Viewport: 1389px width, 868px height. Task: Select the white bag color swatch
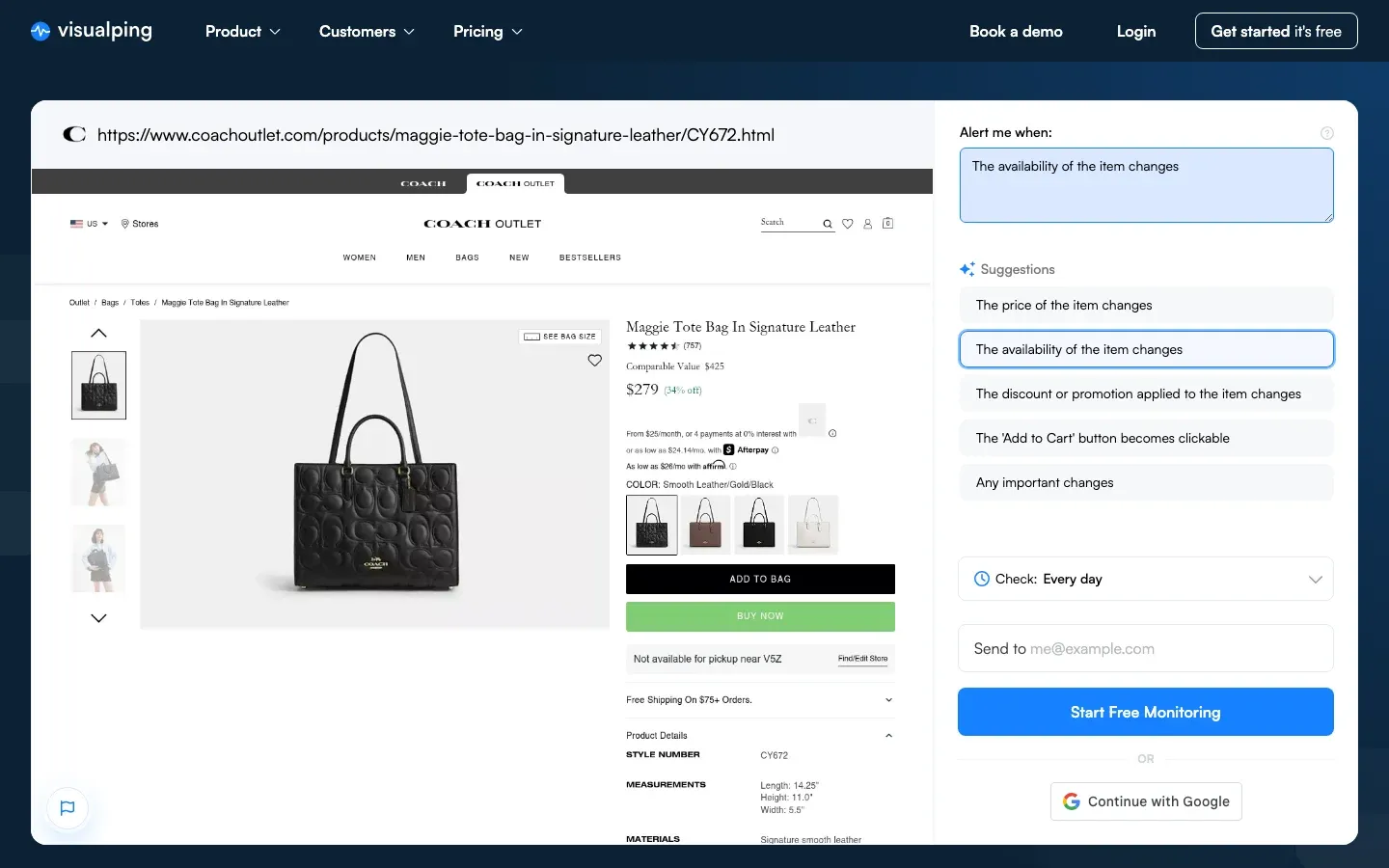[x=813, y=525]
